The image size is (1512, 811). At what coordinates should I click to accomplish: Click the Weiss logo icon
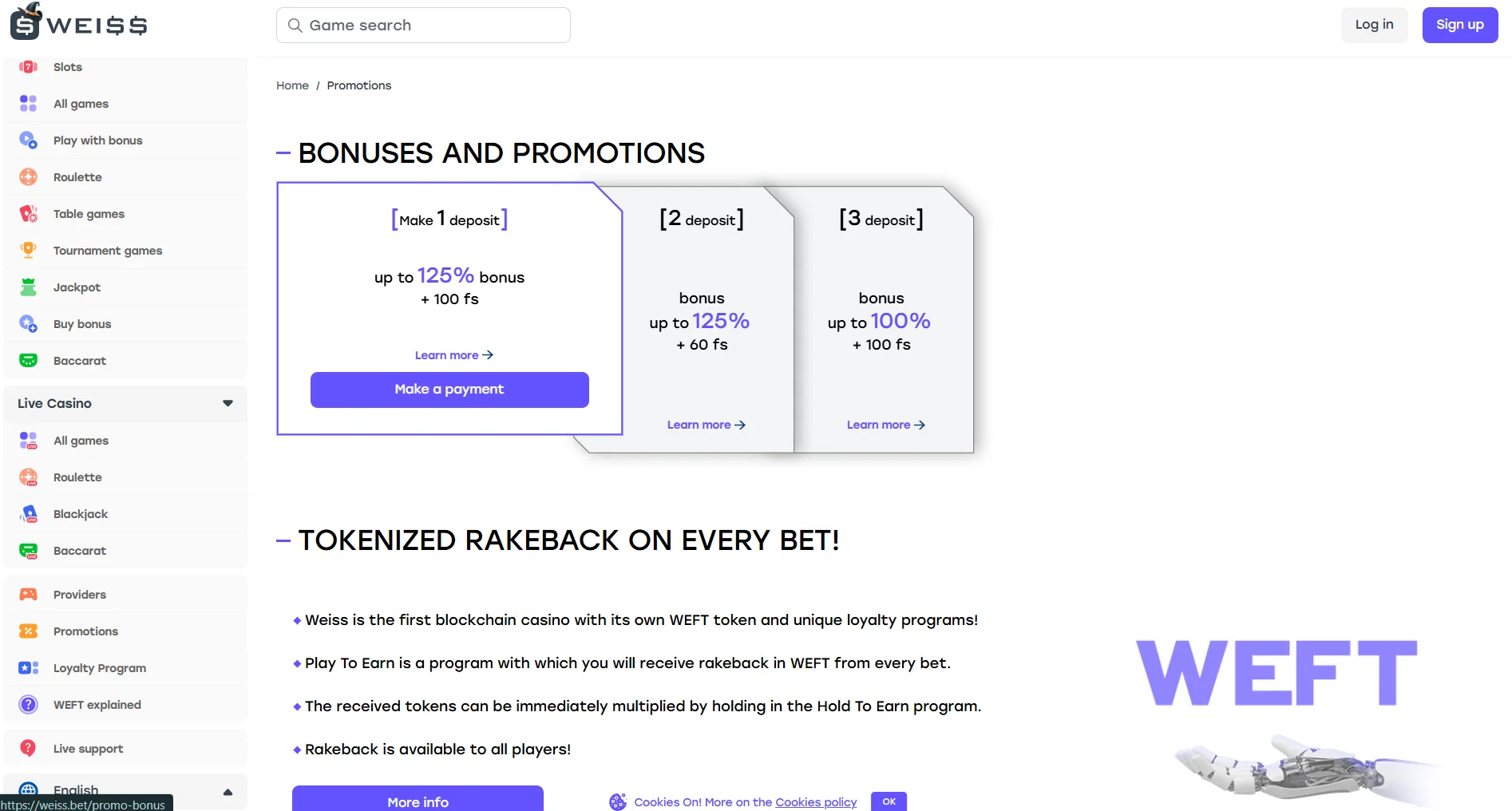coord(26,22)
